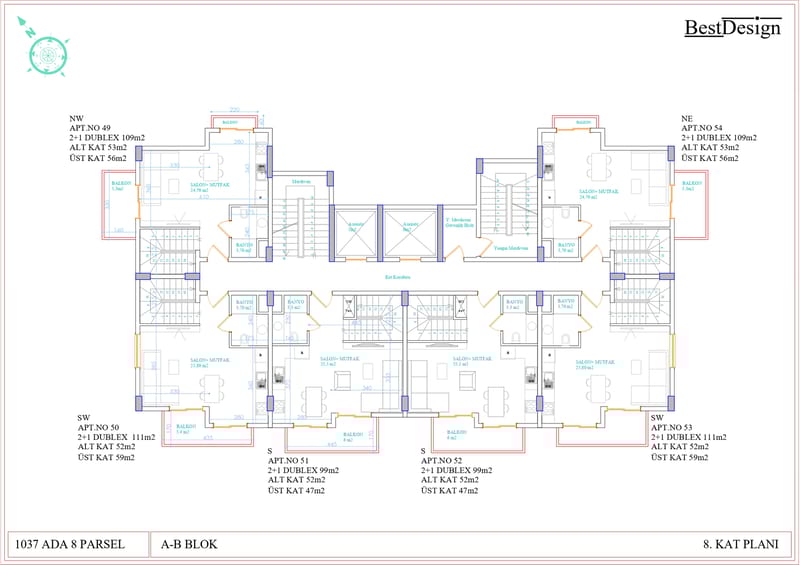
Task: Select the APT.NO 49 description text
Action: point(106,138)
